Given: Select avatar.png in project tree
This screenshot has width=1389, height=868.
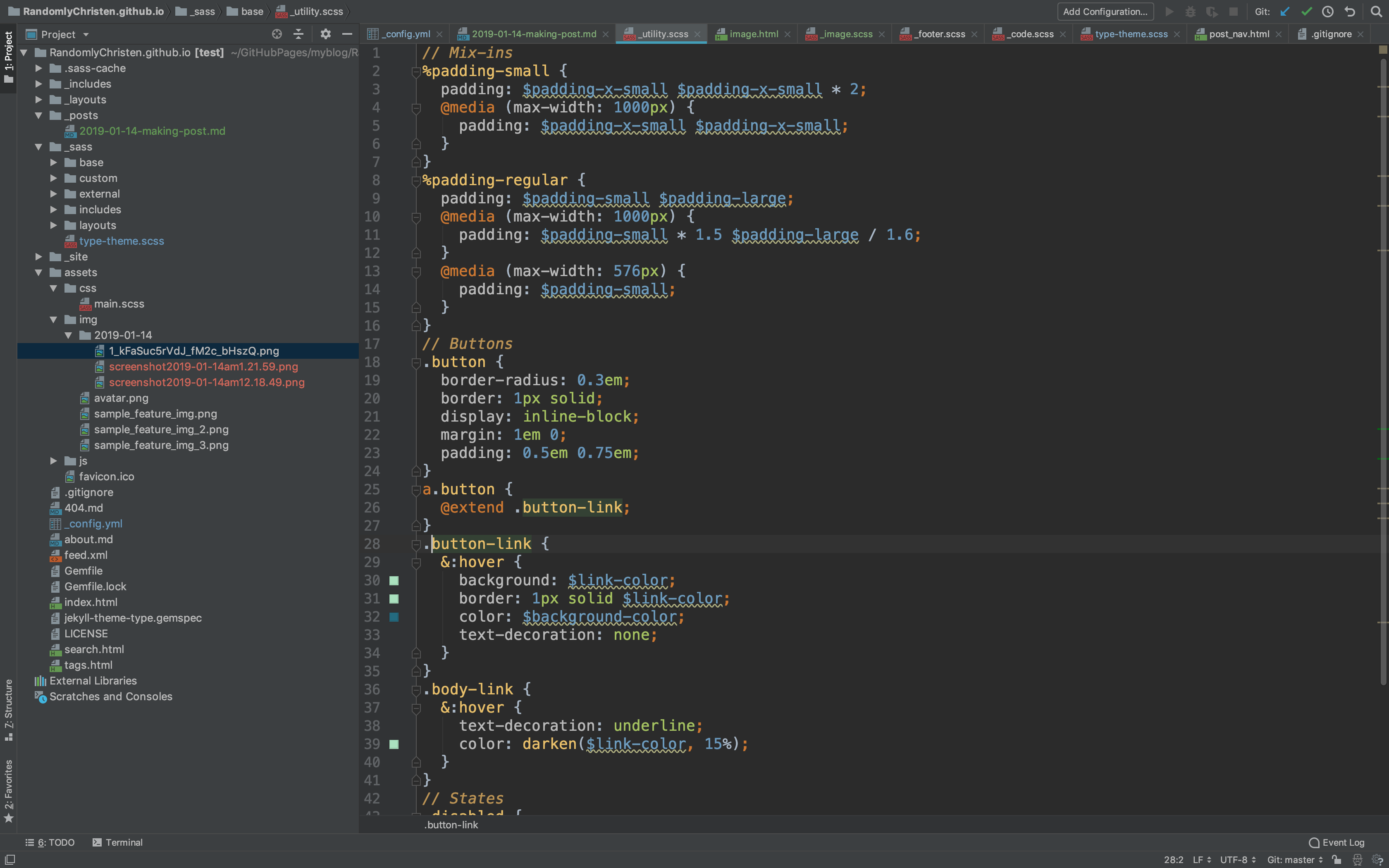Looking at the screenshot, I should (x=121, y=398).
